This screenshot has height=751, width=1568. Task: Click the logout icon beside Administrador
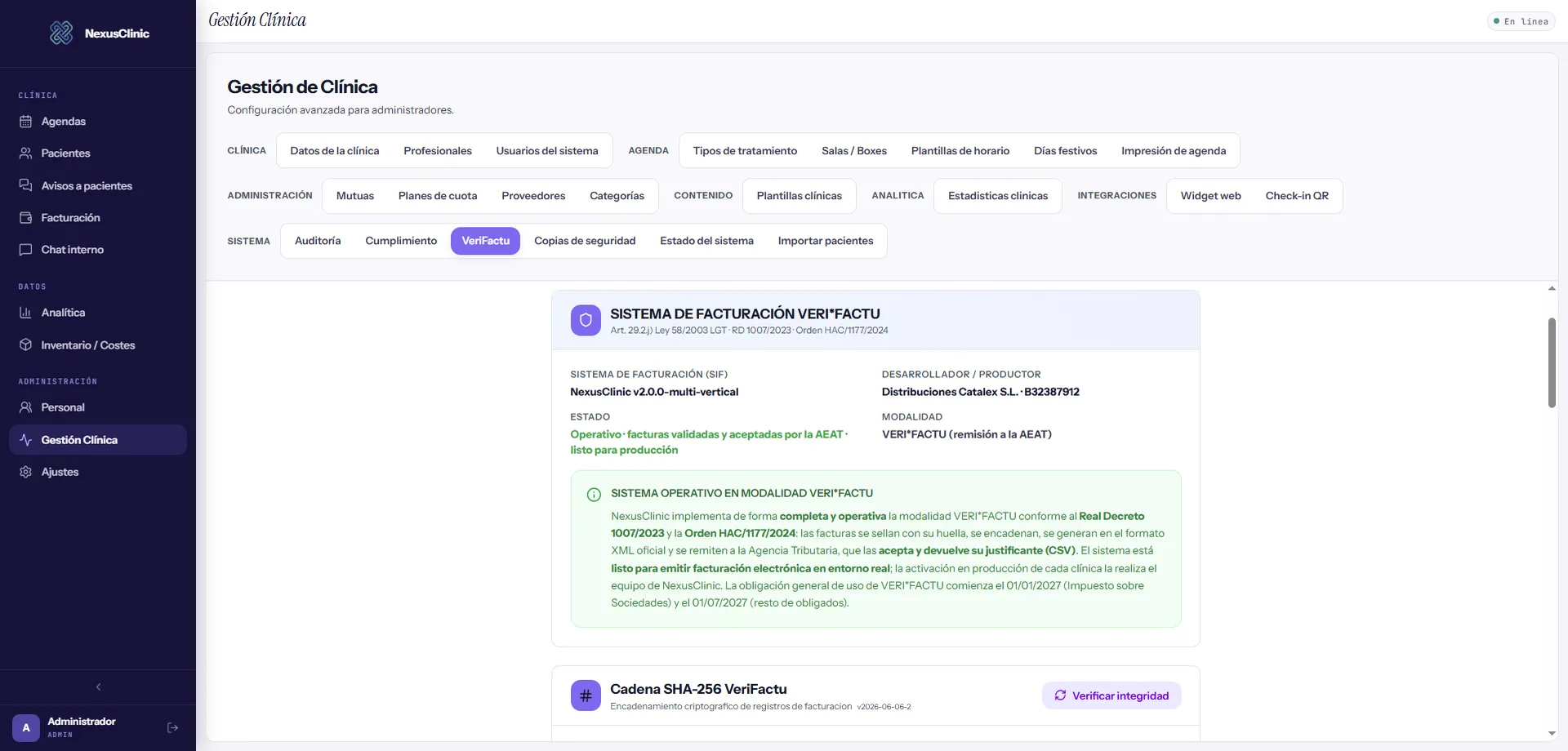point(172,728)
